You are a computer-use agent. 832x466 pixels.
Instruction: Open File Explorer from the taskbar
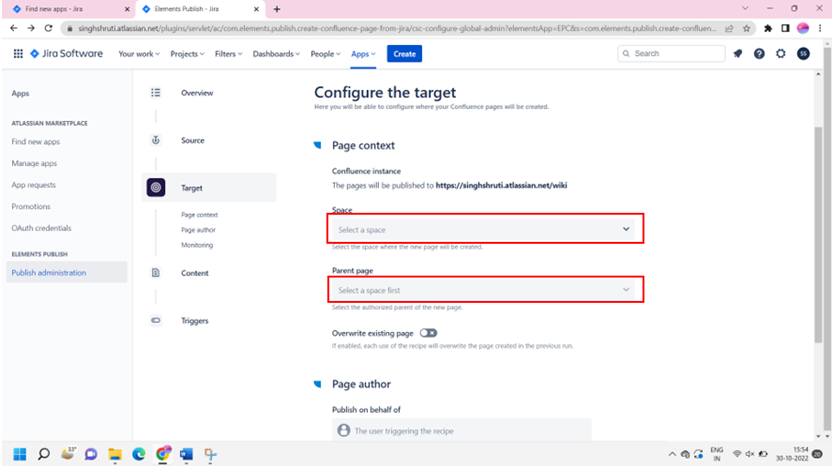[x=115, y=454]
